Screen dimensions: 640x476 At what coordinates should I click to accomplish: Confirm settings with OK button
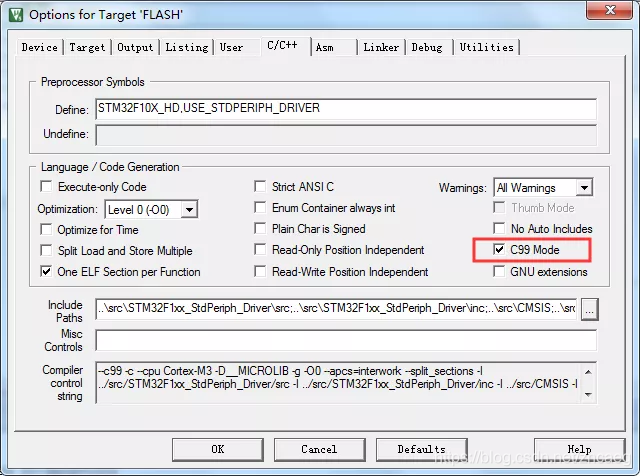pyautogui.click(x=218, y=449)
